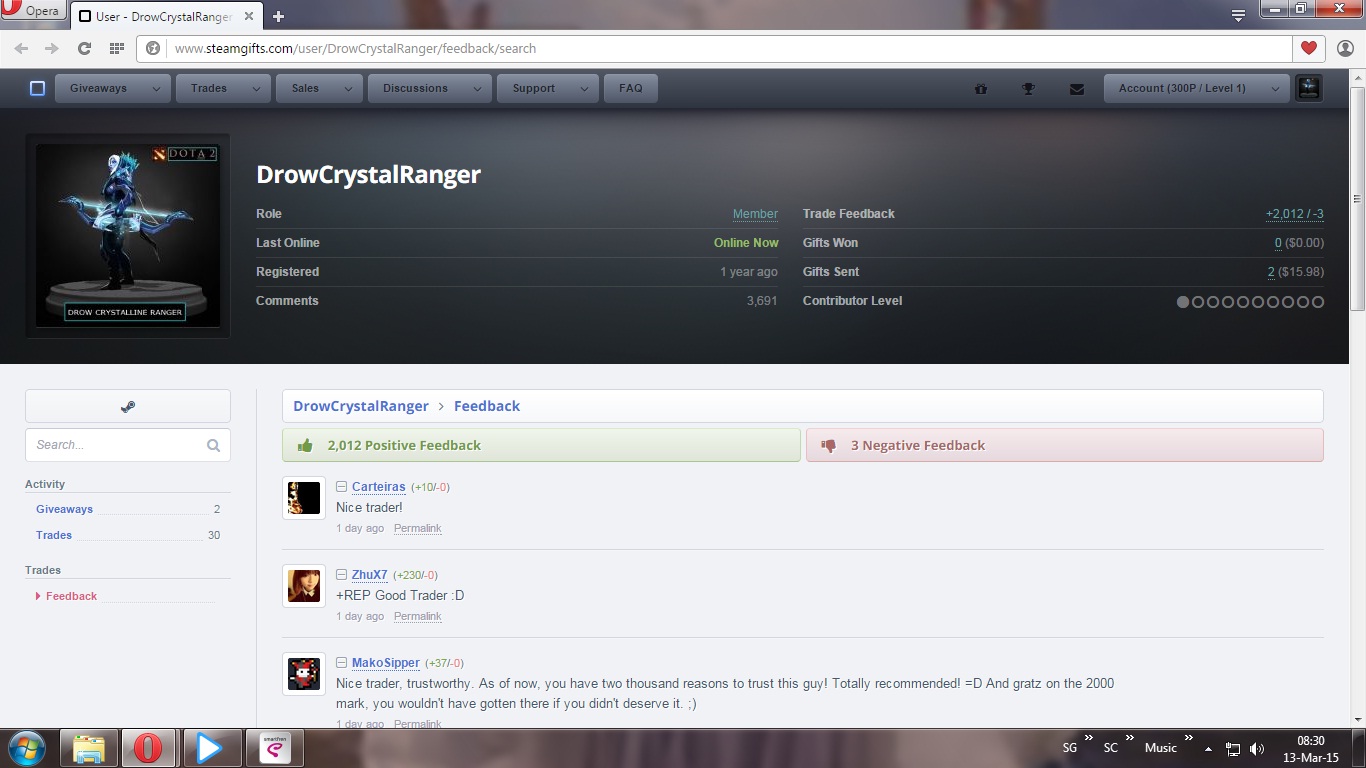Show hidden system tray icons
1366x768 pixels.
point(1208,748)
